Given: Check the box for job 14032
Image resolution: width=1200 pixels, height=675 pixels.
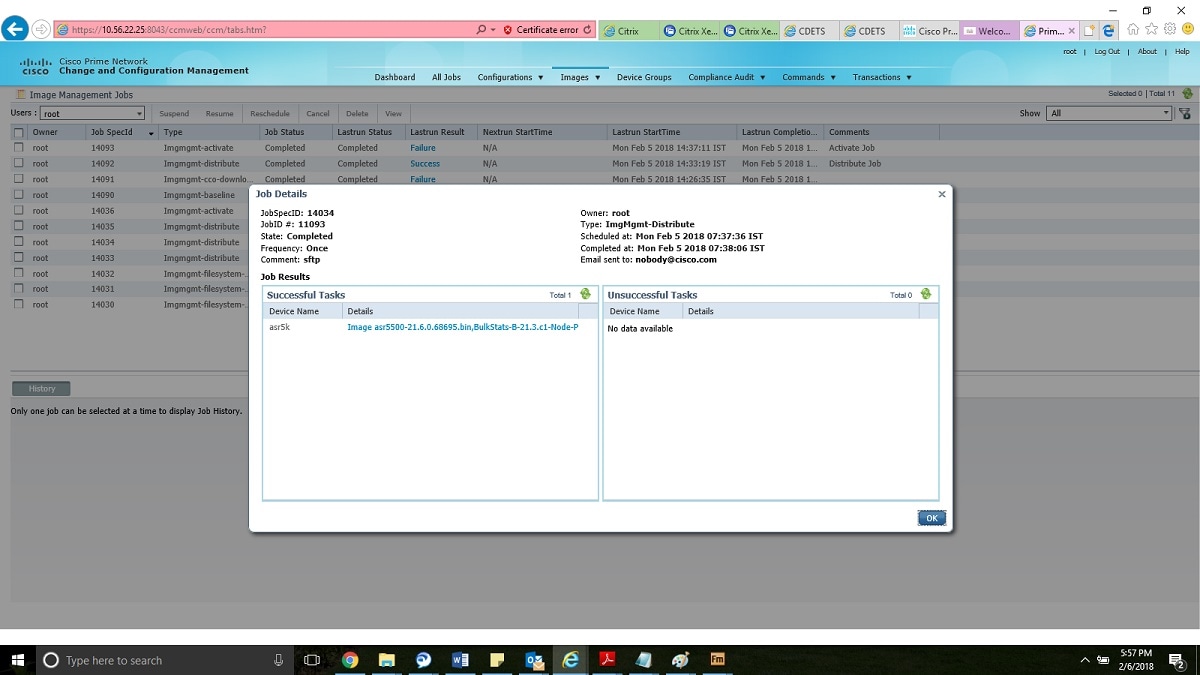Looking at the screenshot, I should point(18,273).
